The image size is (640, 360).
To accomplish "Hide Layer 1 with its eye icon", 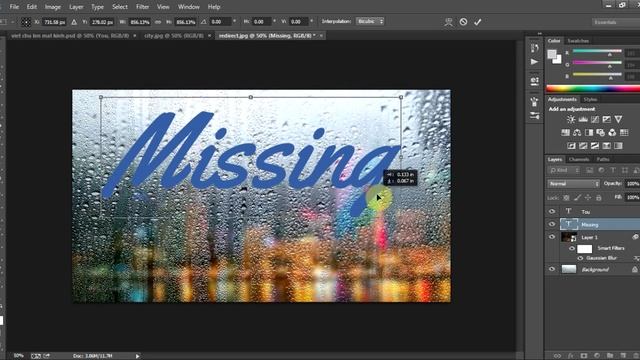I will (552, 237).
